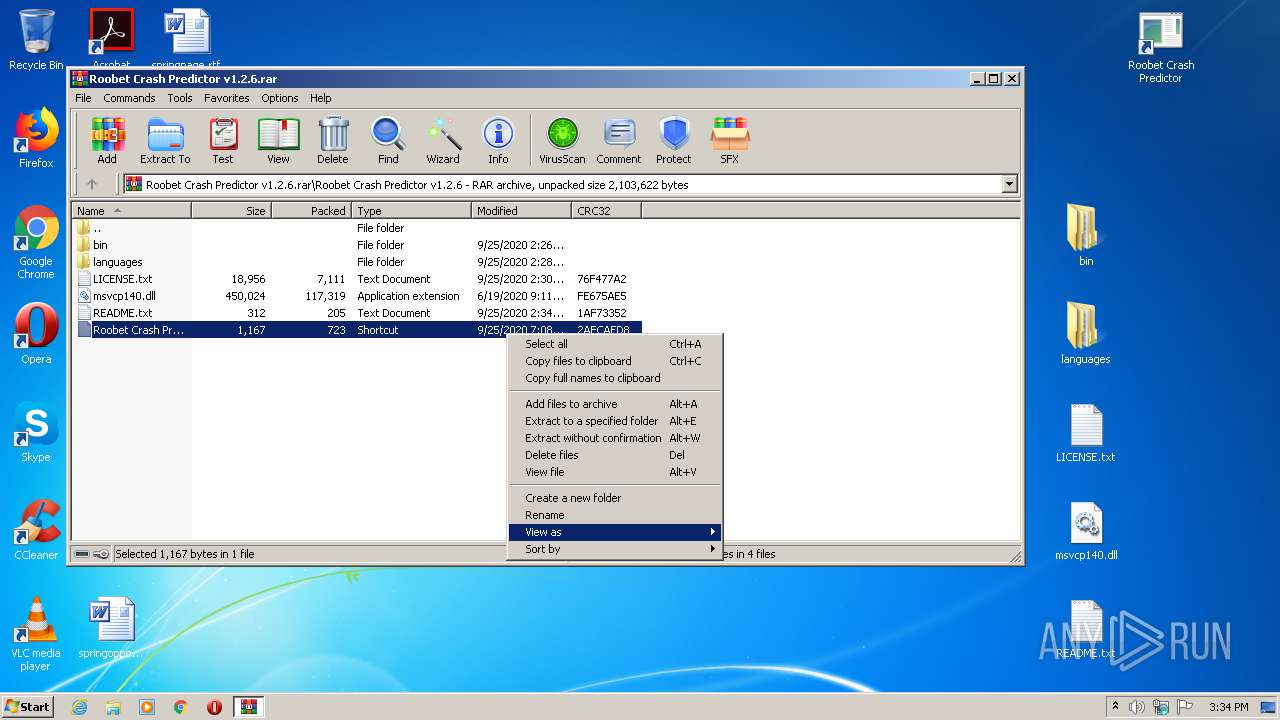Choose View file in context menu
The image size is (1280, 720).
tap(614, 472)
